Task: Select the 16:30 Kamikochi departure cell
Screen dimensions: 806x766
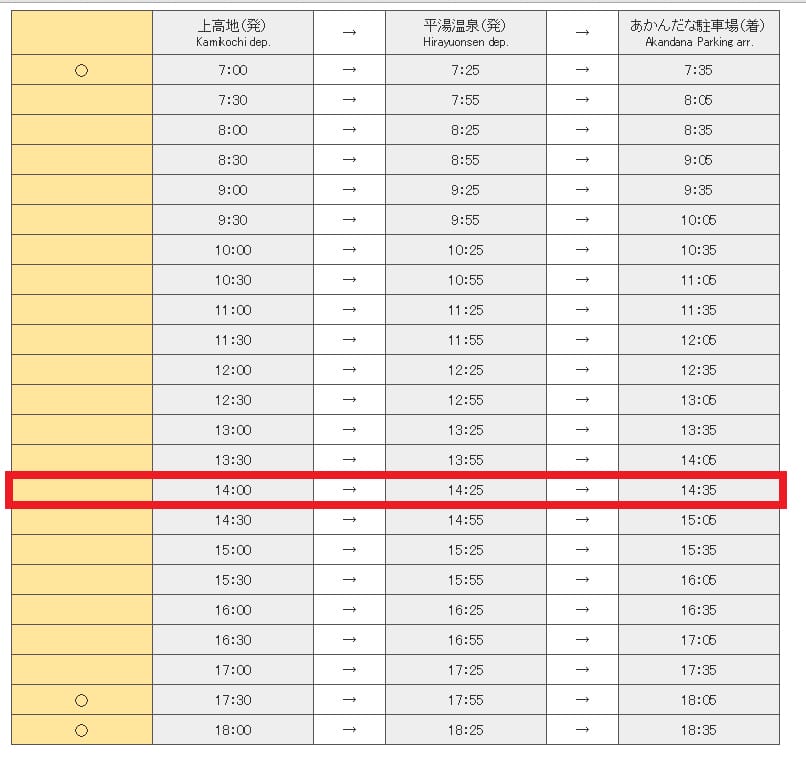Action: 233,640
